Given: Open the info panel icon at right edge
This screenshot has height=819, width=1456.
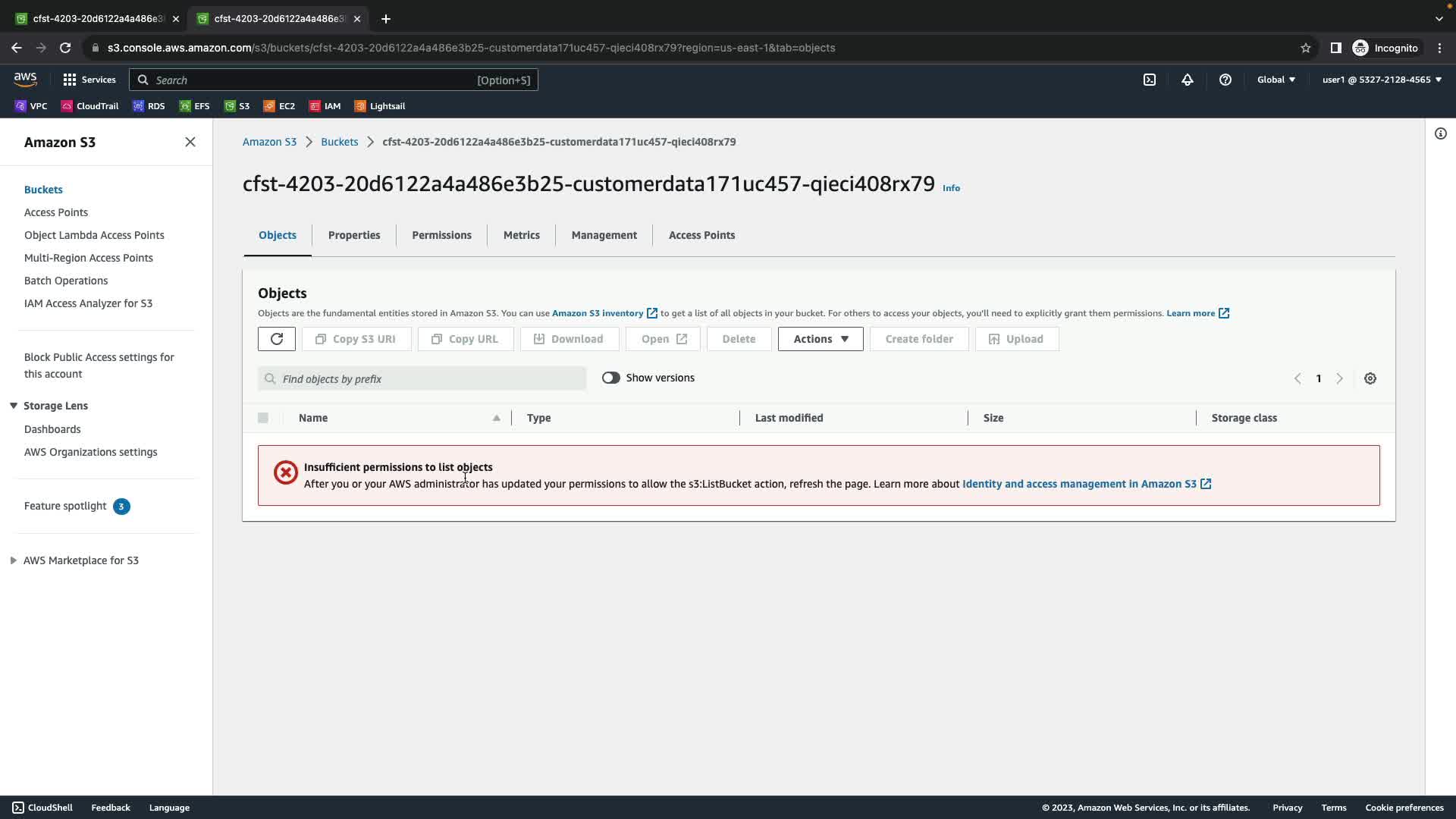Looking at the screenshot, I should (1441, 134).
